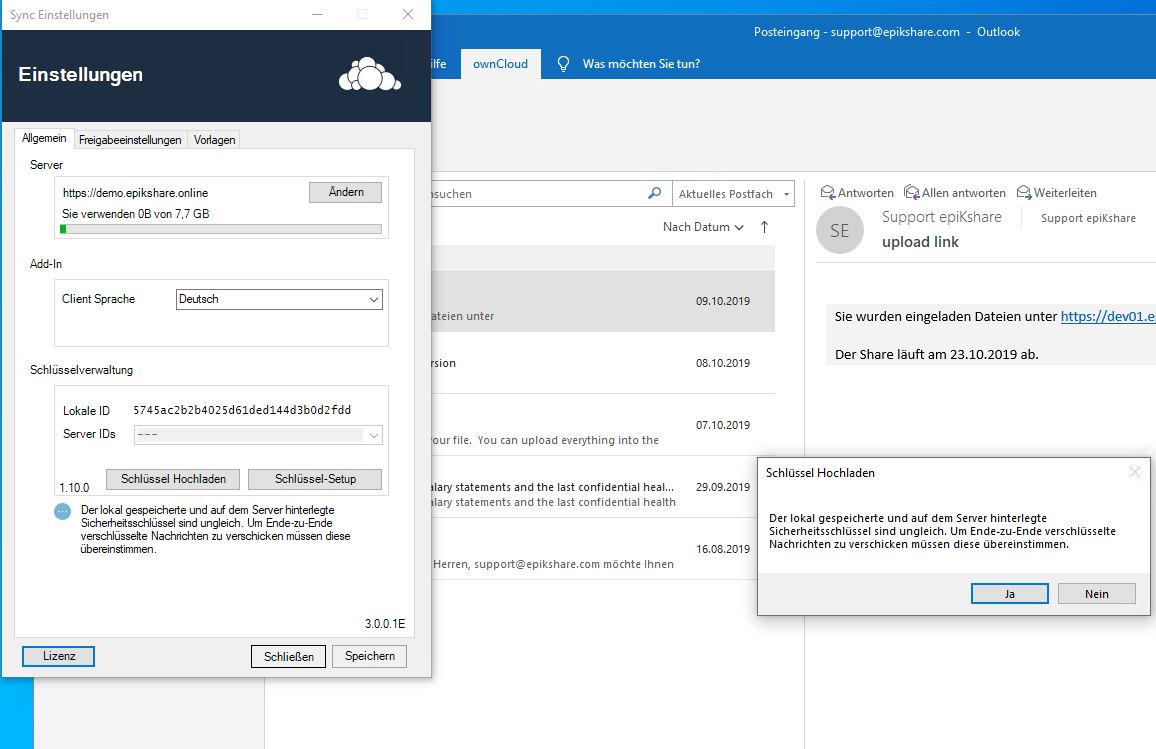Select the email dated 29.09.2019
1156x749 pixels.
[x=603, y=487]
